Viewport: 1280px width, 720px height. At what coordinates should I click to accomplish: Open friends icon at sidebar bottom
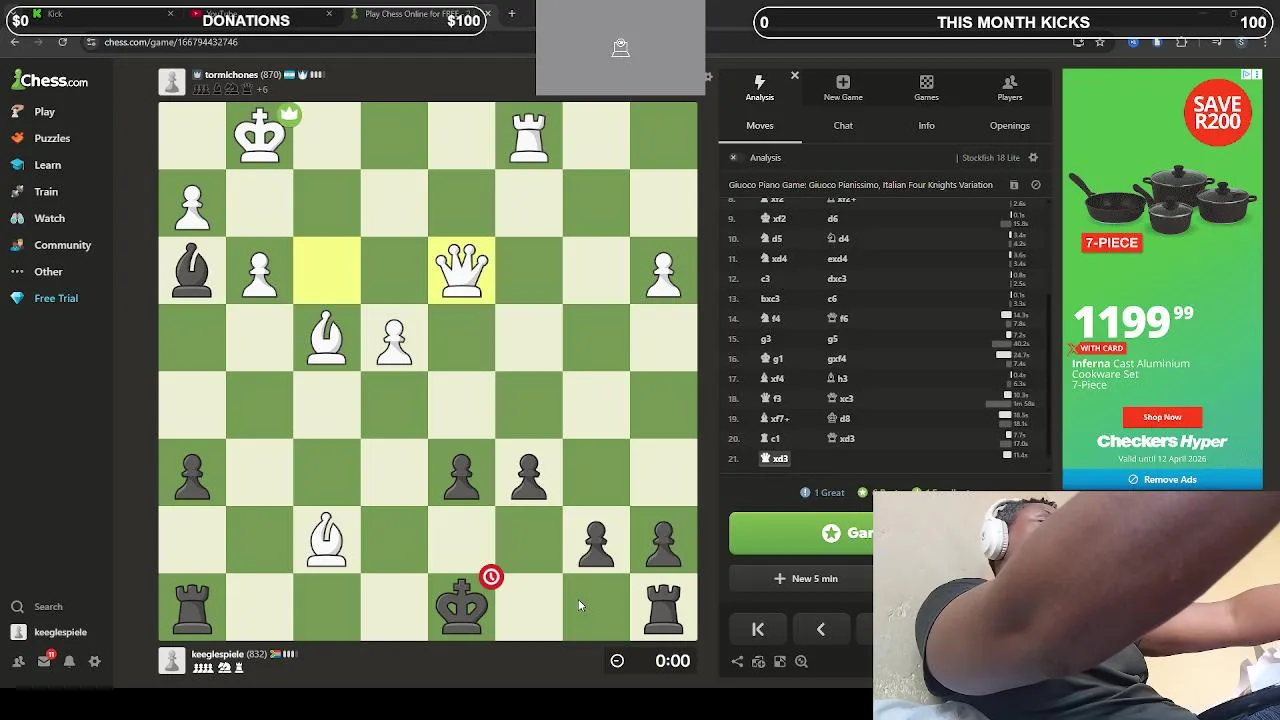click(x=18, y=661)
